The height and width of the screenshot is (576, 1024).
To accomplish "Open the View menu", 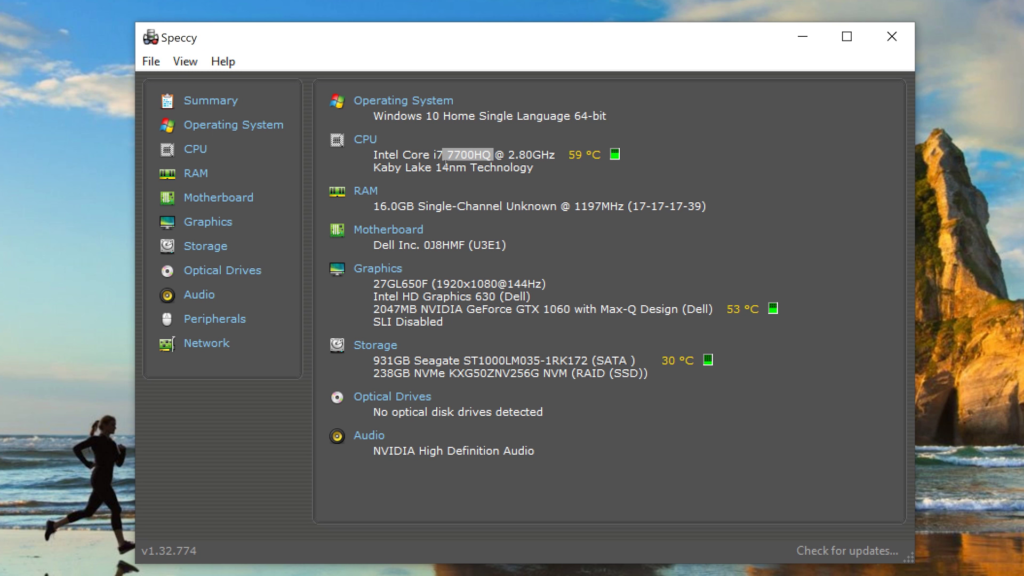I will tap(185, 61).
